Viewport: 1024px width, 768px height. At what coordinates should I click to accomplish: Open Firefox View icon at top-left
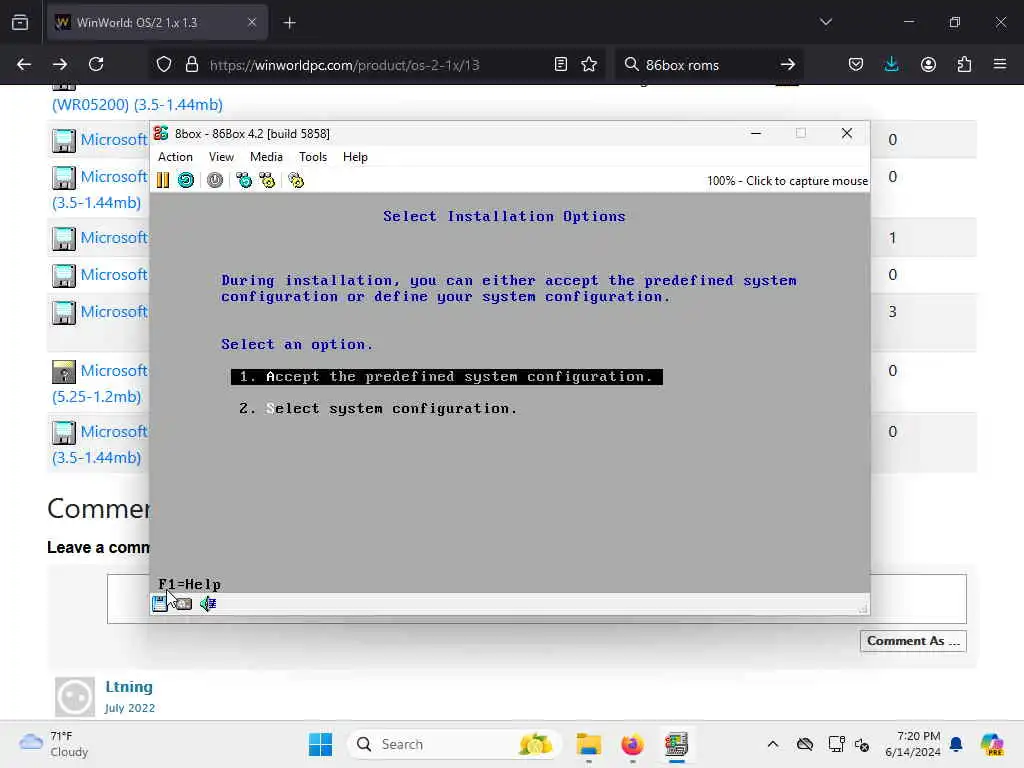point(20,23)
